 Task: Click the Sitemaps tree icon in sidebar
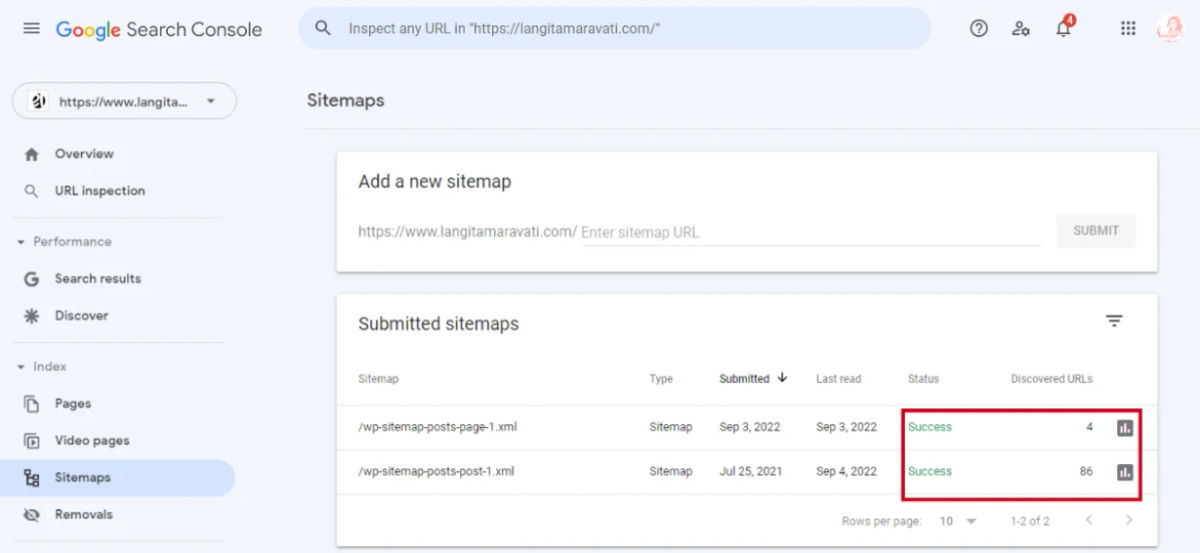pyautogui.click(x=31, y=478)
